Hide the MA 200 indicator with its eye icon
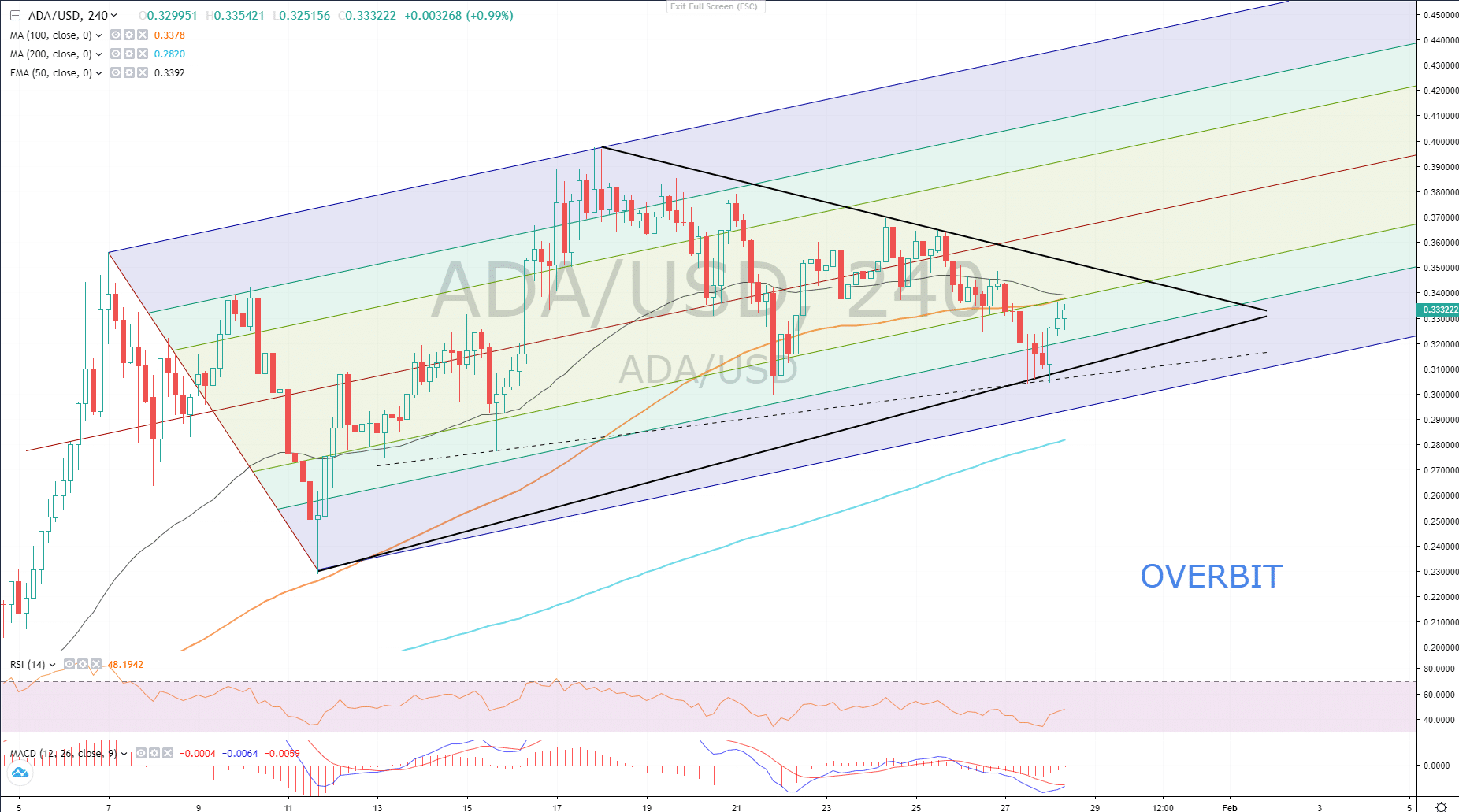Image resolution: width=1459 pixels, height=812 pixels. [x=116, y=54]
